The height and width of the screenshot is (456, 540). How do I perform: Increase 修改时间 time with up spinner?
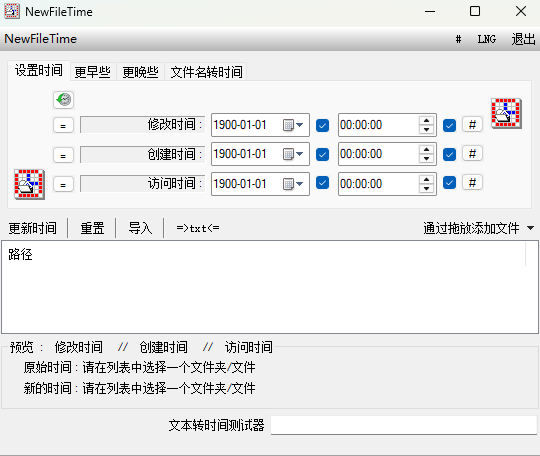pos(427,121)
